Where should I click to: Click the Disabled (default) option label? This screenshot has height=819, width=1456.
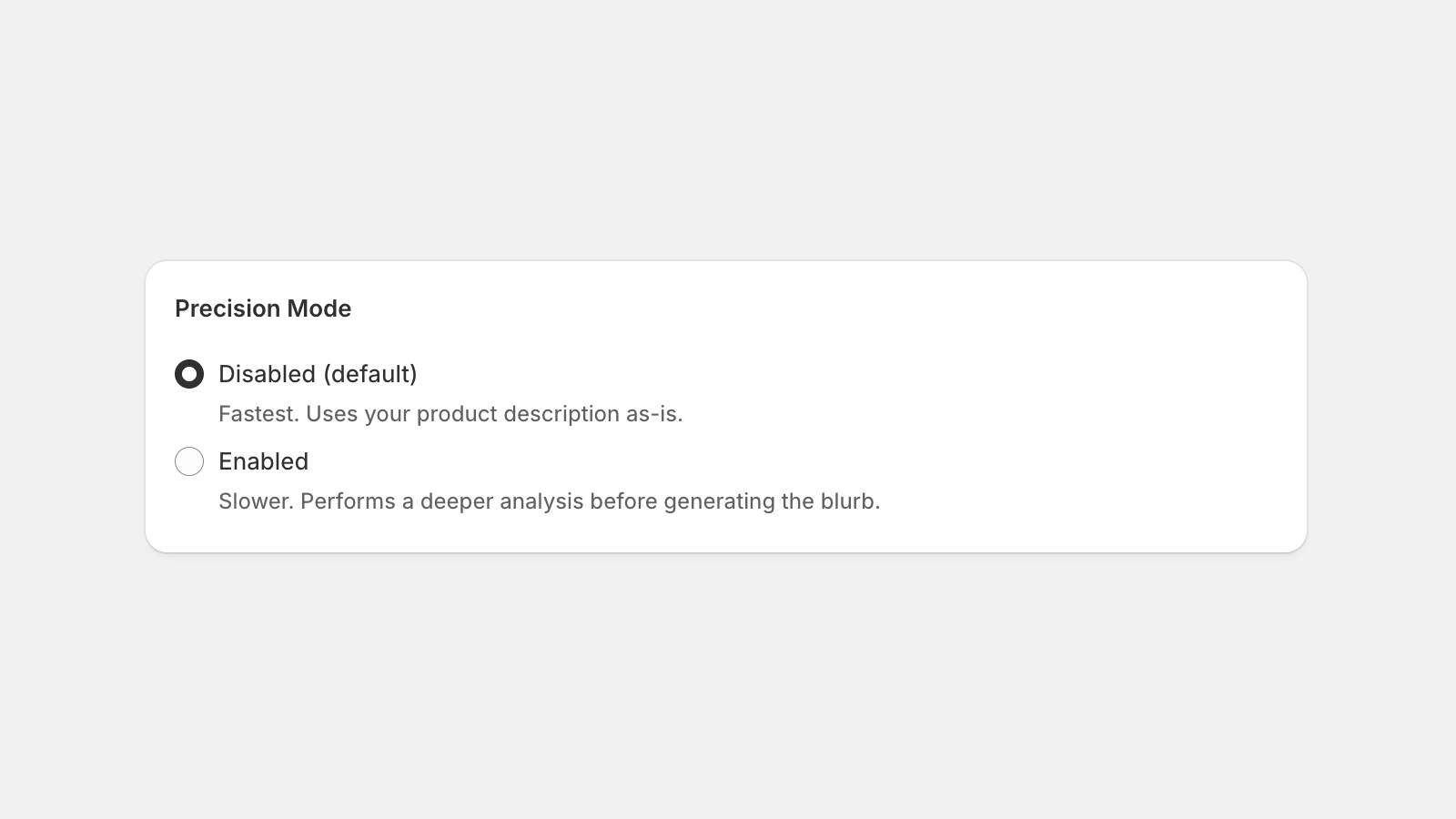tap(318, 373)
